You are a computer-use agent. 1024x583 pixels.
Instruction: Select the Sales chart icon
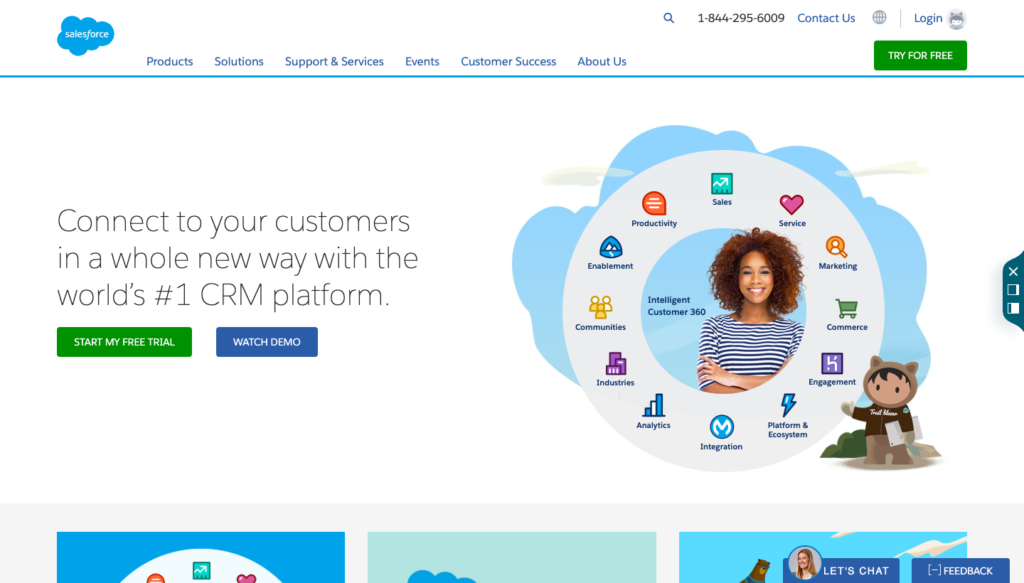point(722,183)
